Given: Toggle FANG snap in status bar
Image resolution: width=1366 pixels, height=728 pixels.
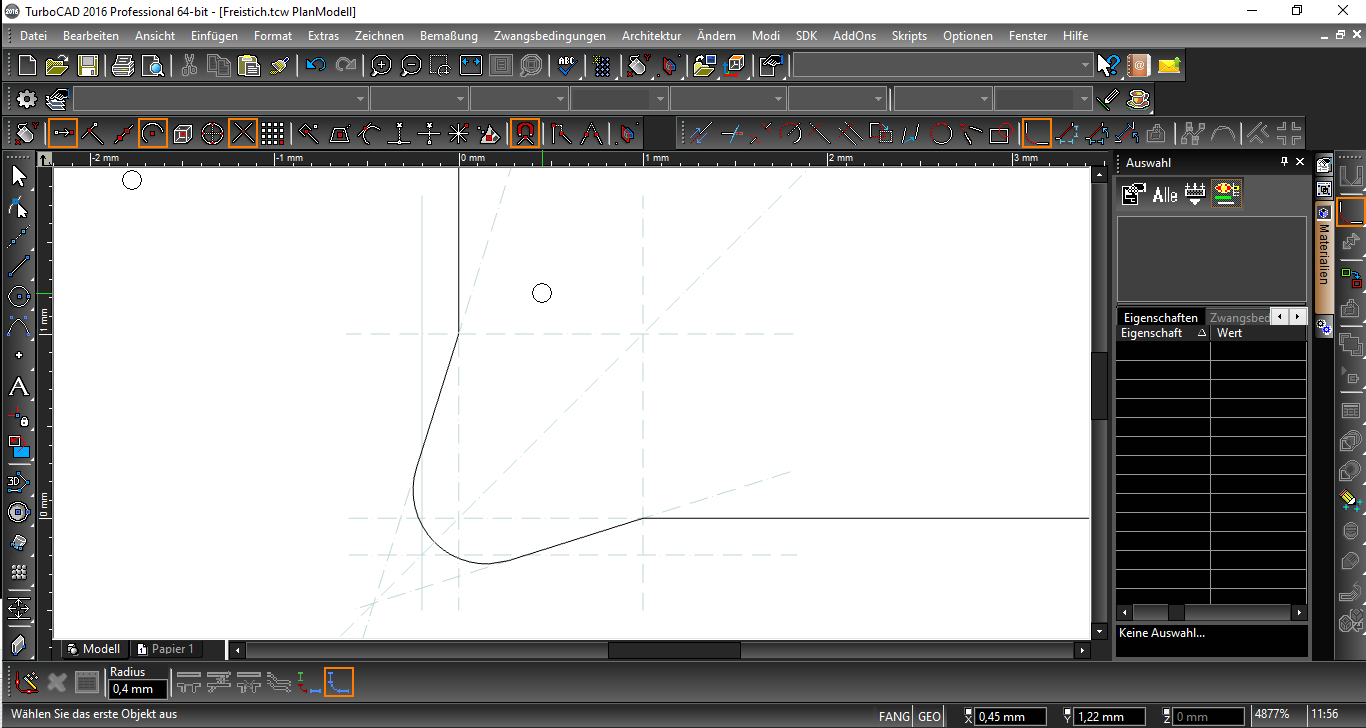Looking at the screenshot, I should pyautogui.click(x=894, y=716).
